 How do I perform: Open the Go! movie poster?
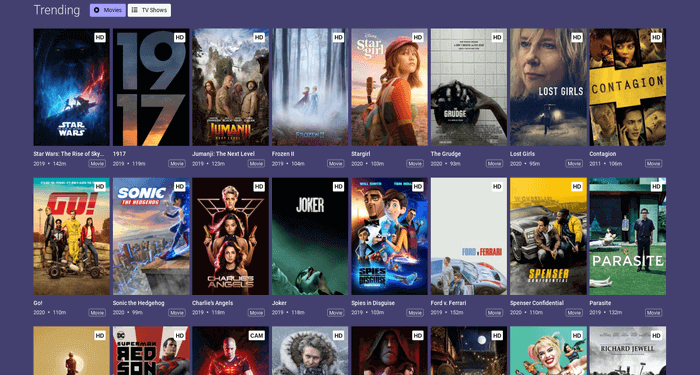point(71,236)
